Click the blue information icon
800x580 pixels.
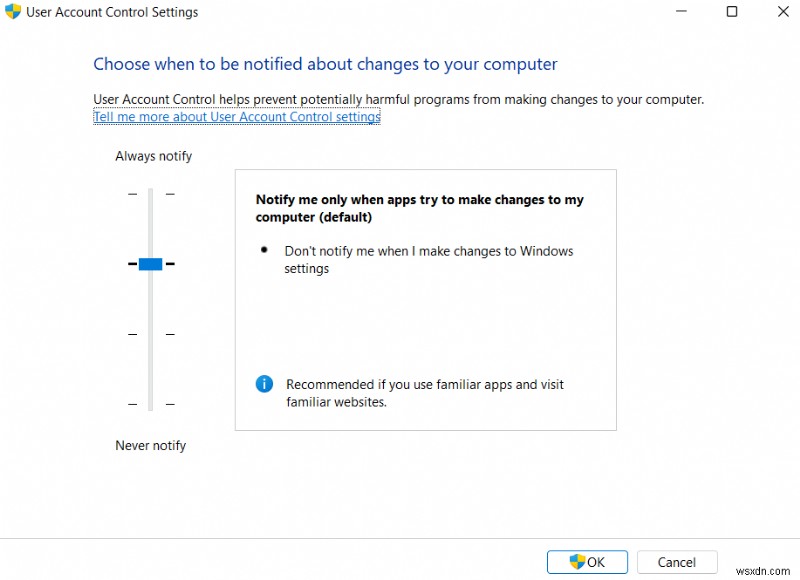264,384
